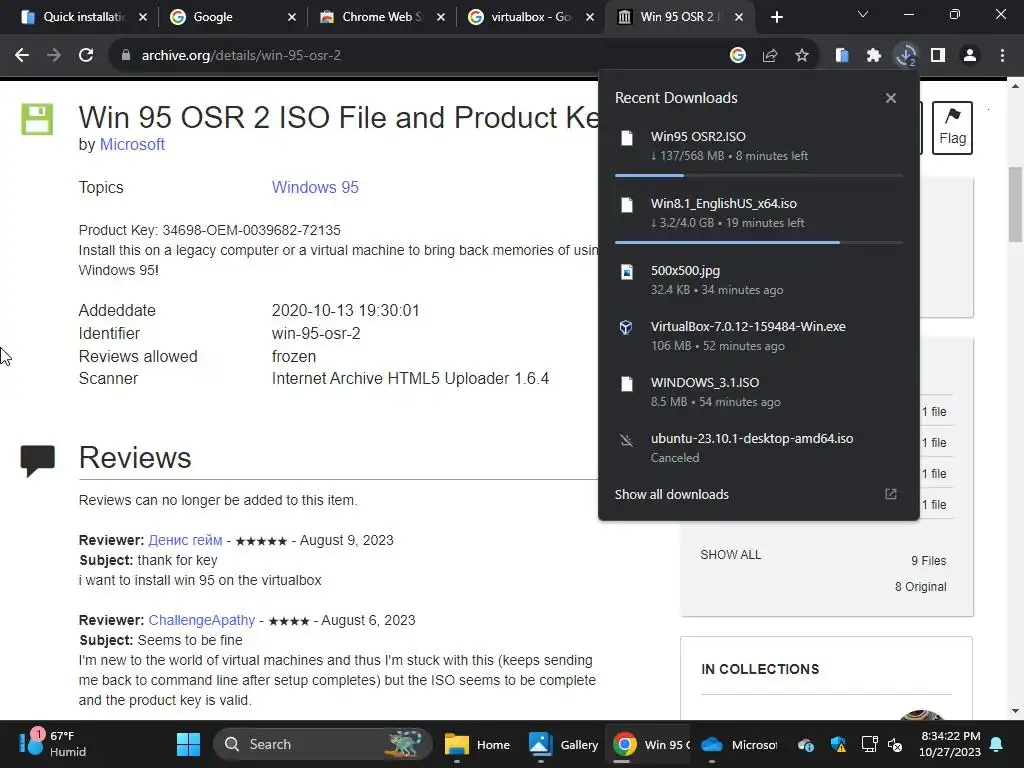Close the Recent Downloads popup
Screen dimensions: 1024x768
click(x=891, y=98)
